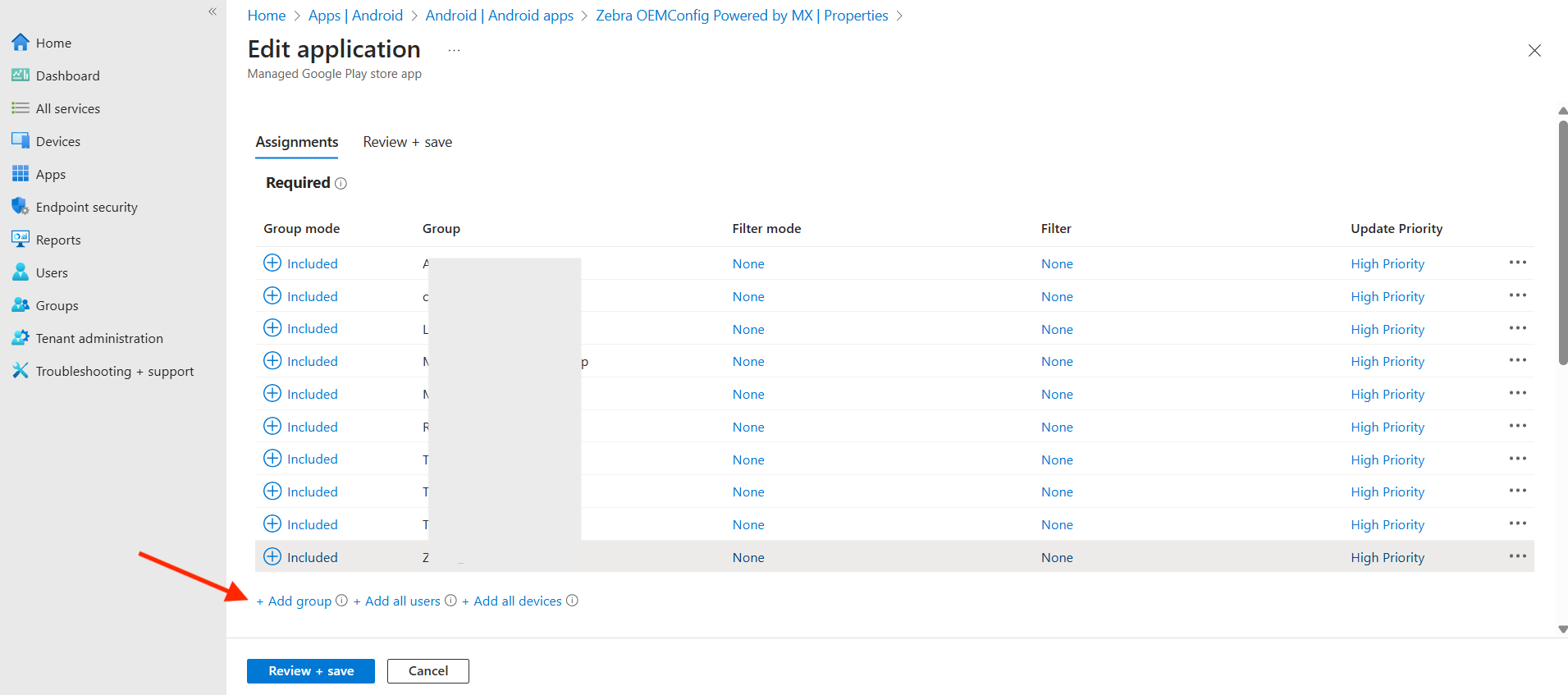
Task: Click info icon beside Add all devices
Action: (572, 601)
